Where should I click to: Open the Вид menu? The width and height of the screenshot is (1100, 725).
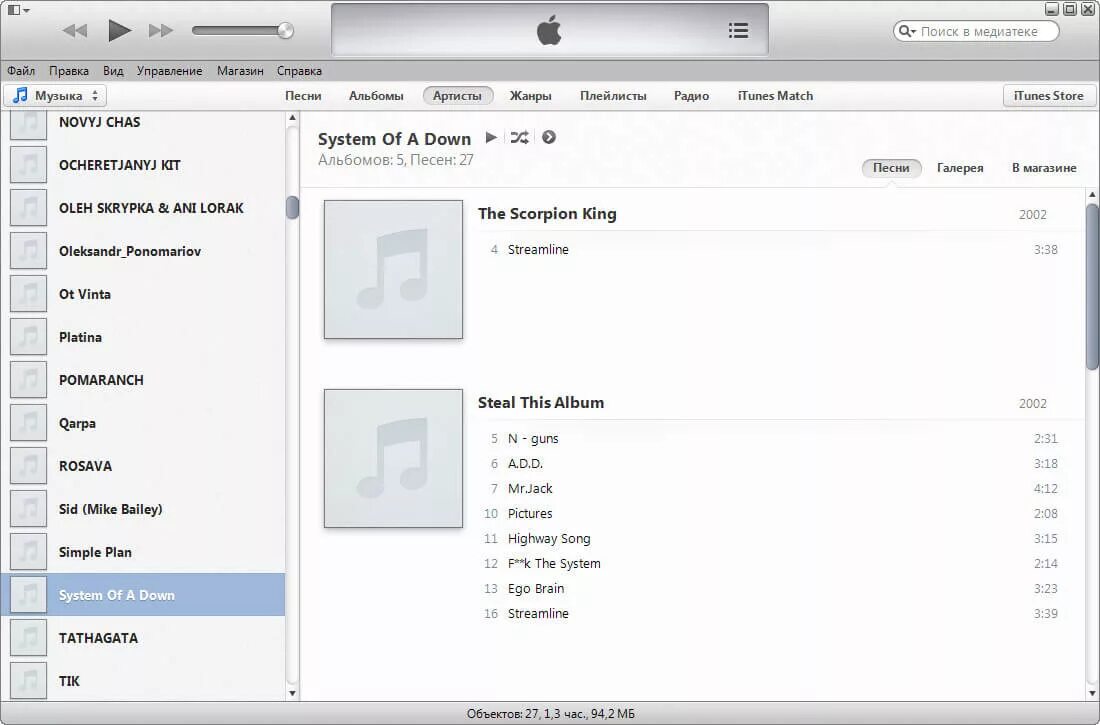click(113, 71)
